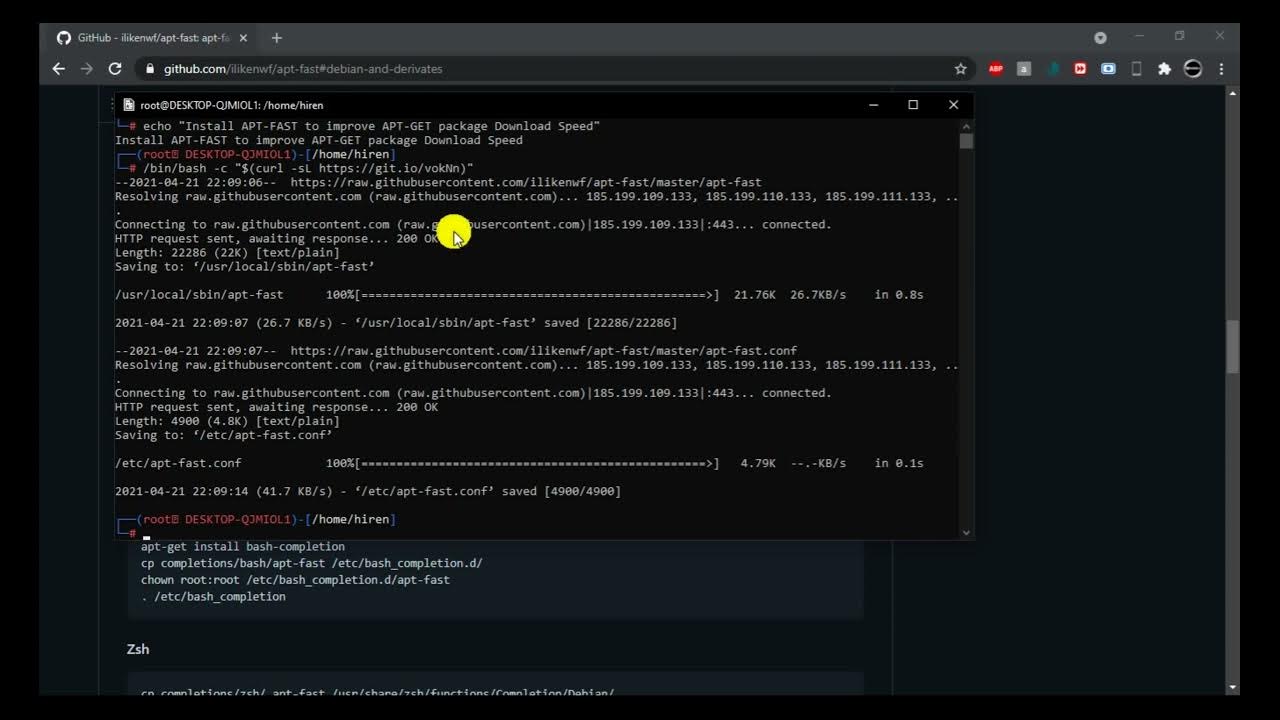The height and width of the screenshot is (720, 1280).
Task: Minimize the terminal window
Action: [873, 105]
